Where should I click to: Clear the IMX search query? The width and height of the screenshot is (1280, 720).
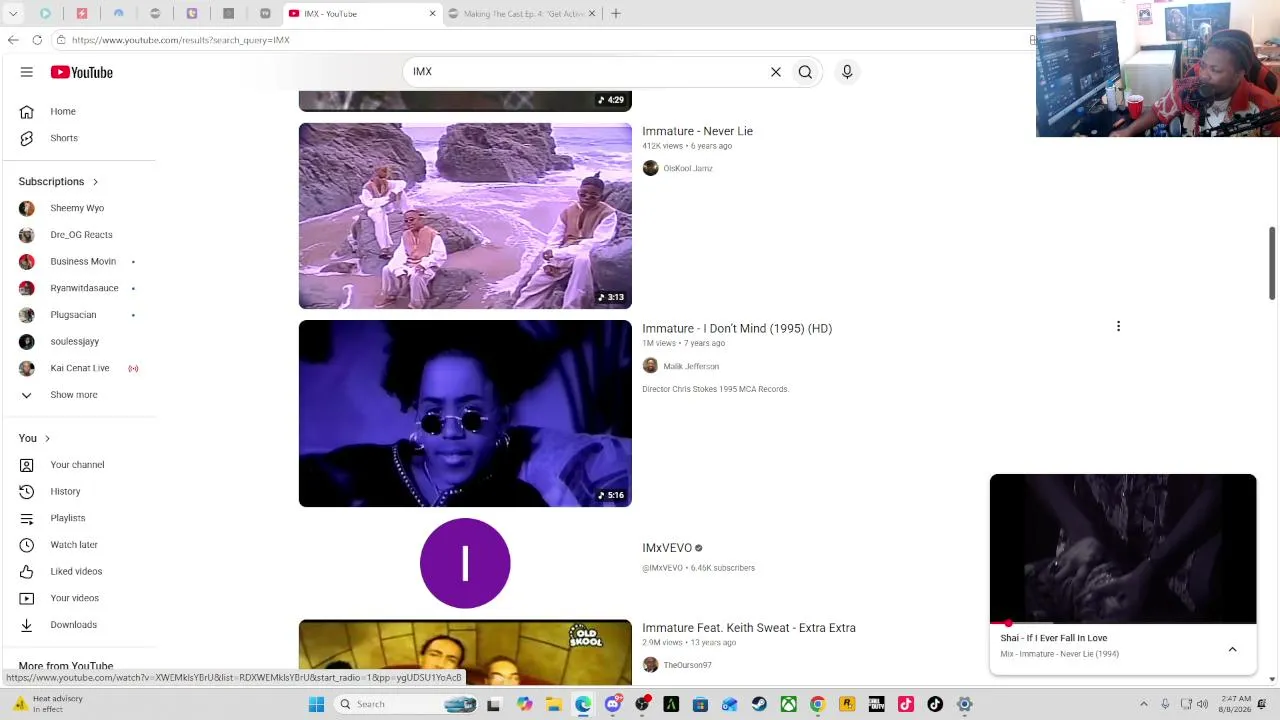(x=775, y=72)
